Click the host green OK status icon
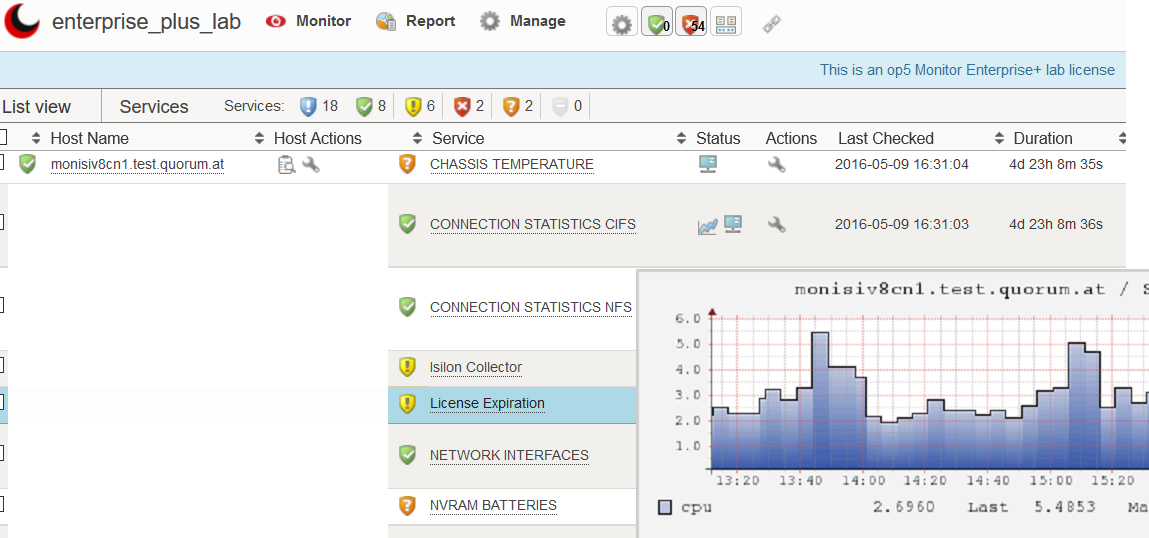Image resolution: width=1149 pixels, height=538 pixels. tap(28, 163)
